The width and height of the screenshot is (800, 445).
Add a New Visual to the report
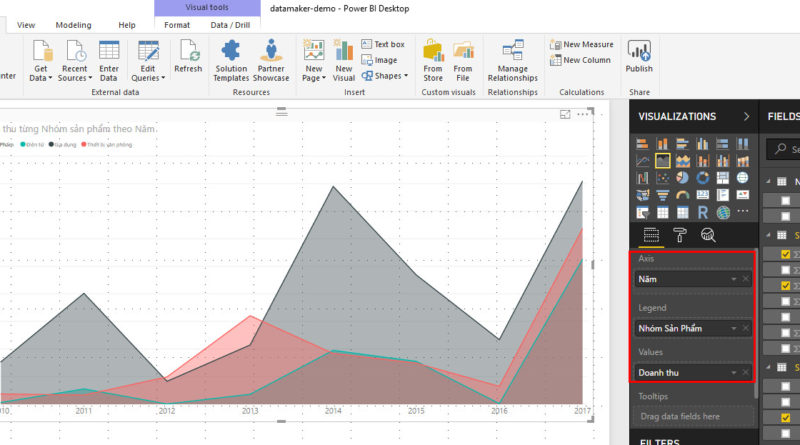point(344,61)
